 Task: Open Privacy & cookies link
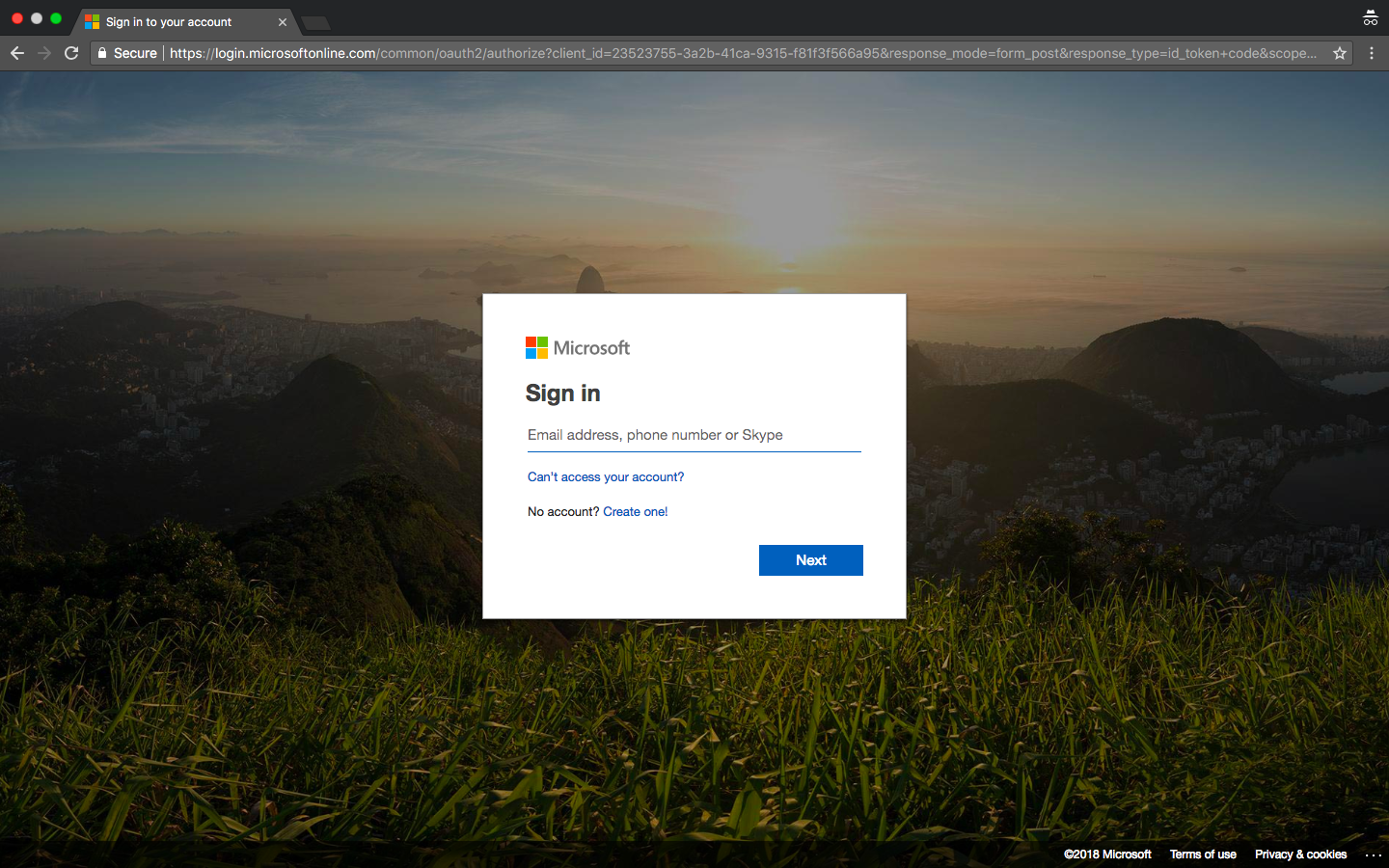click(x=1300, y=854)
